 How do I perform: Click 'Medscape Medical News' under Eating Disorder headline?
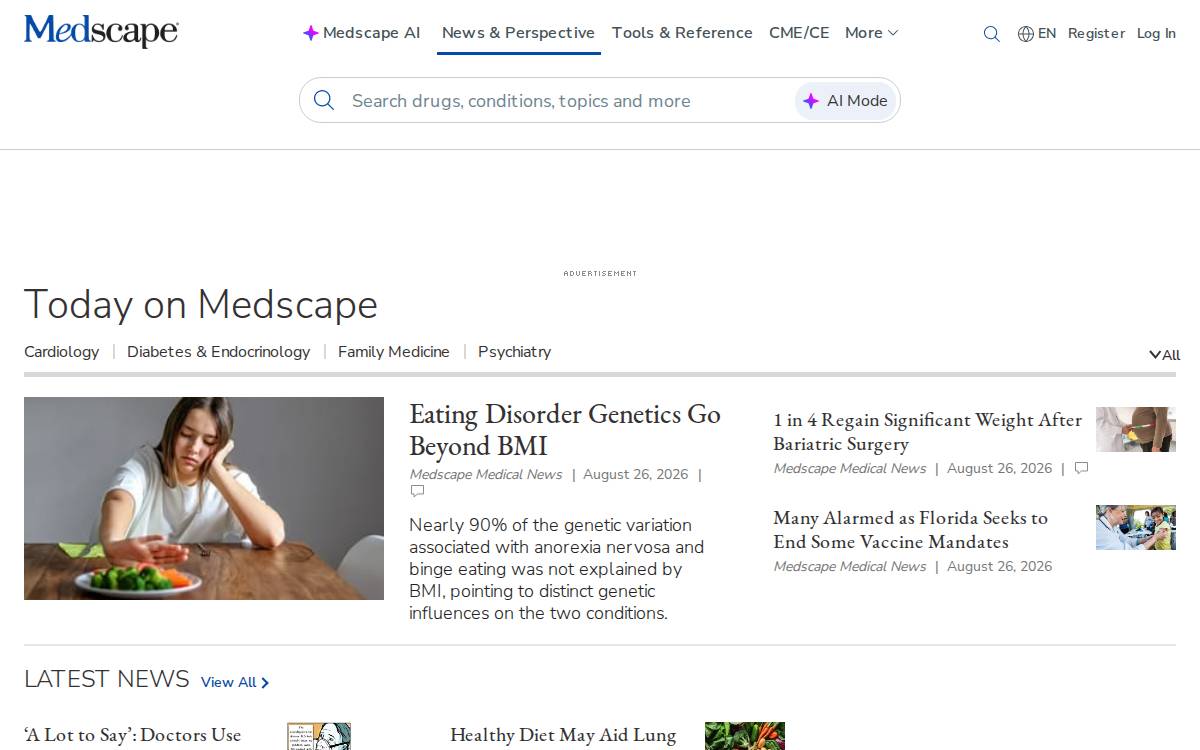(486, 474)
